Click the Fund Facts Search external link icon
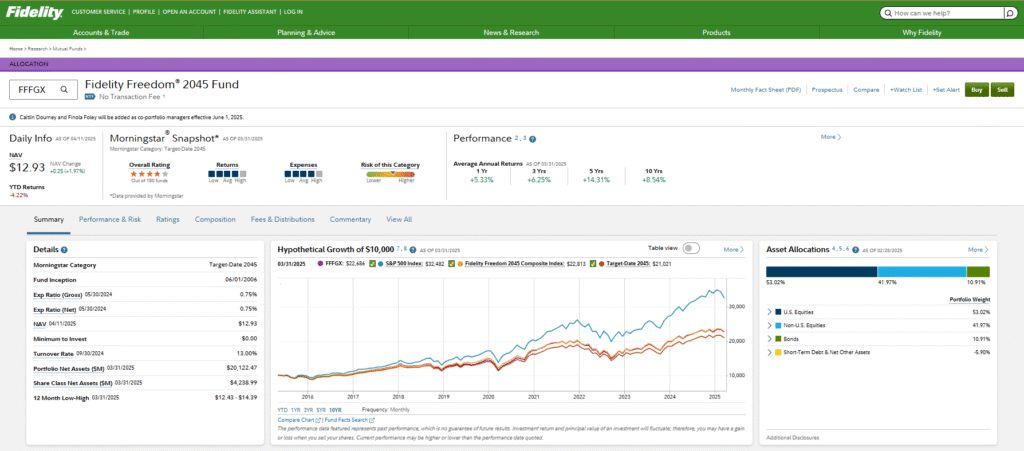This screenshot has width=1024, height=451. tap(372, 420)
